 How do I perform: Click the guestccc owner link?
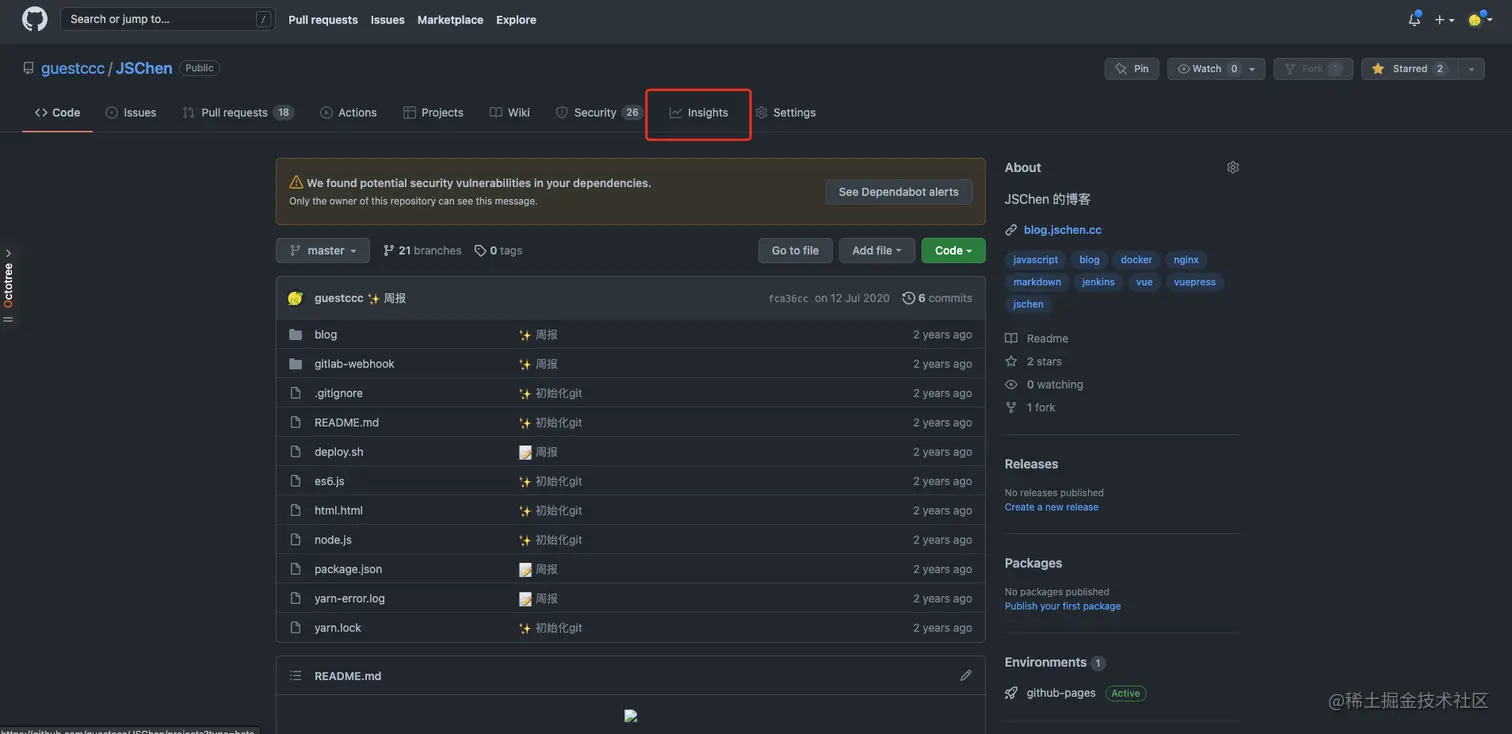click(72, 68)
